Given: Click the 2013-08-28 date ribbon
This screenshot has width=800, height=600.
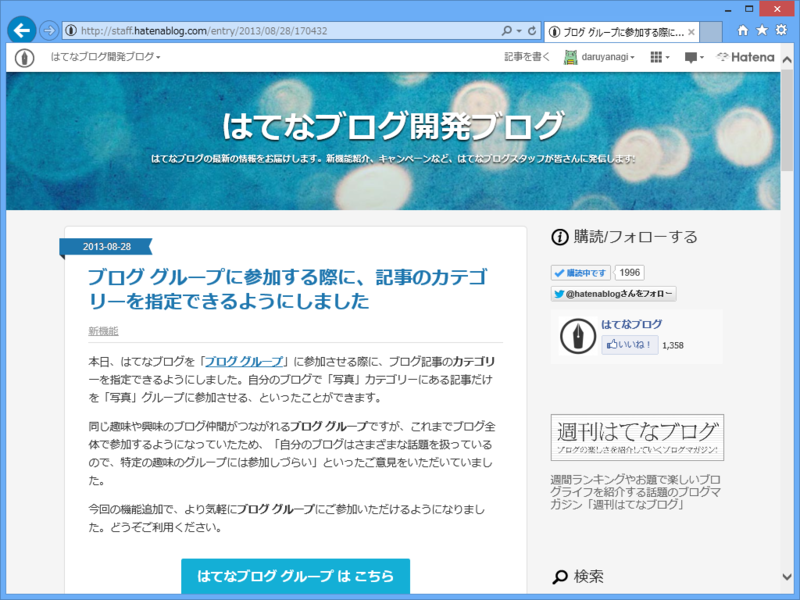Looking at the screenshot, I should coord(106,246).
